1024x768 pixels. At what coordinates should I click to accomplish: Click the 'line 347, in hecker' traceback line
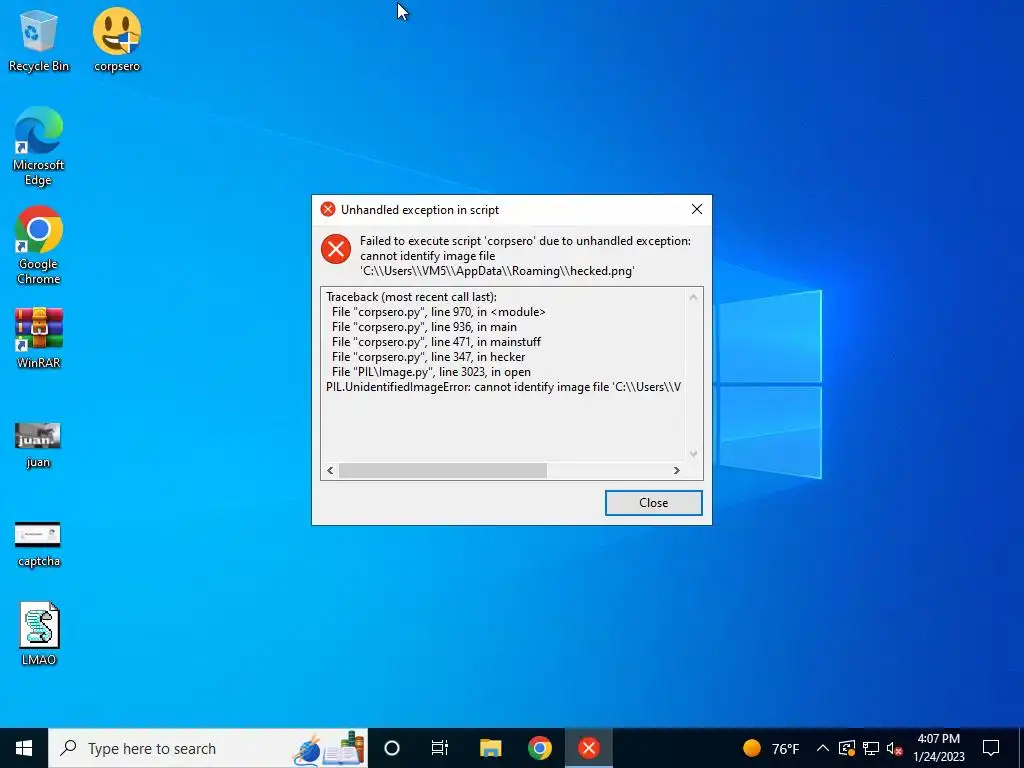pos(428,357)
